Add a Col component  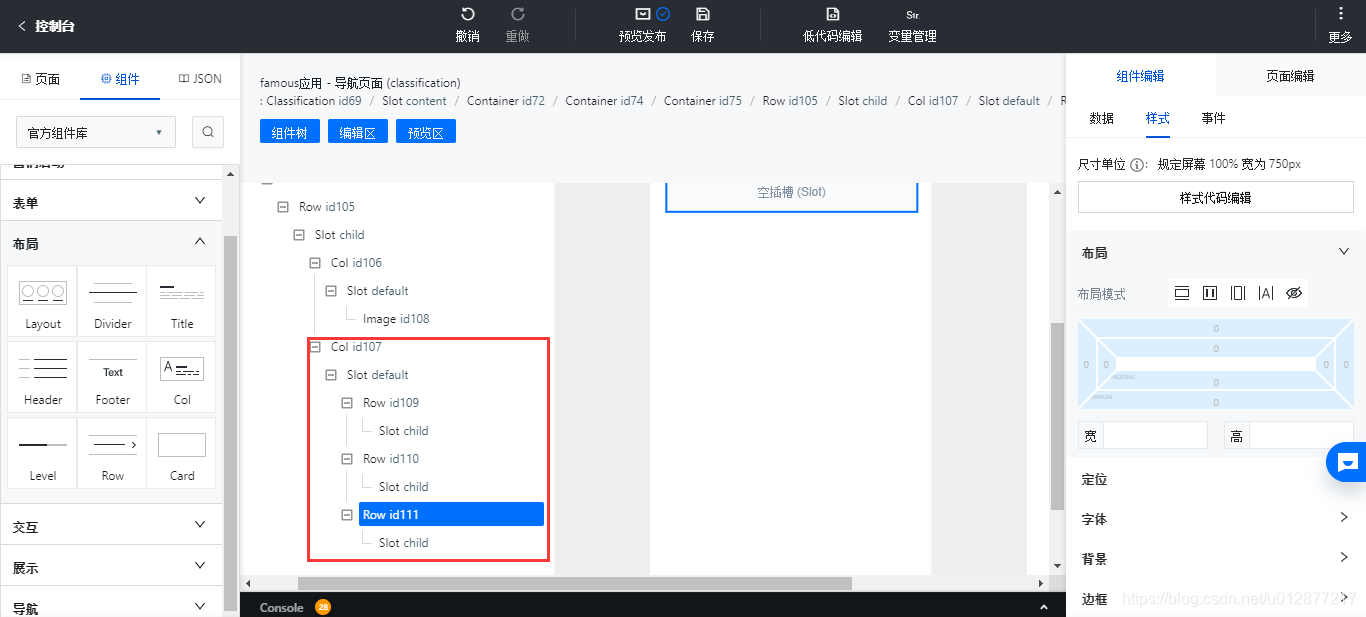pos(182,377)
